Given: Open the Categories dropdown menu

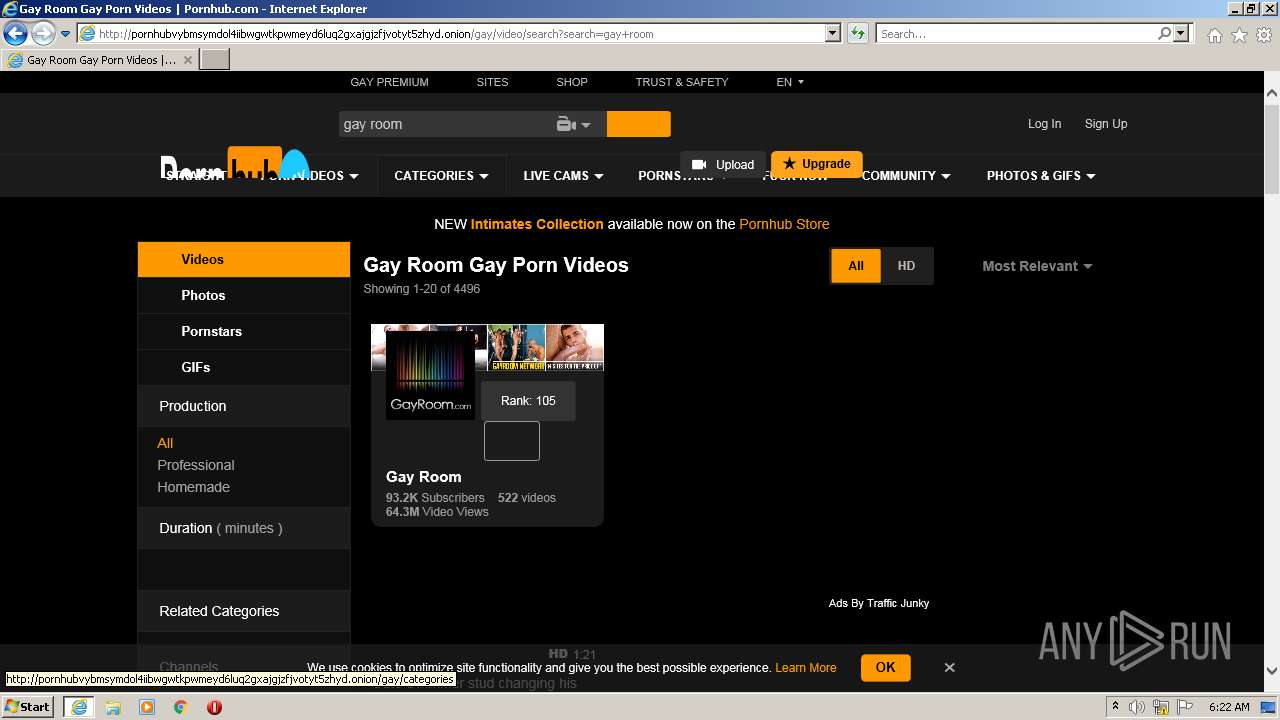Looking at the screenshot, I should [x=441, y=175].
